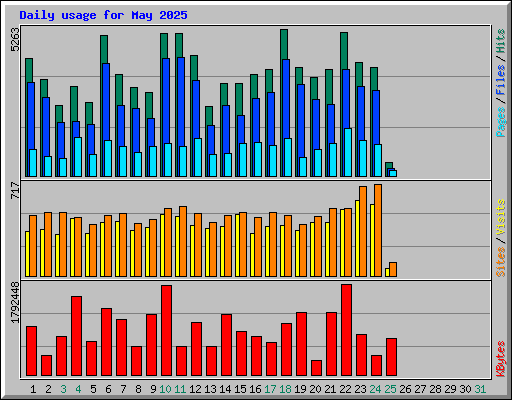This screenshot has height=400, width=512.
Task: Click the 1792448 KBytes axis label
Action: (15, 302)
